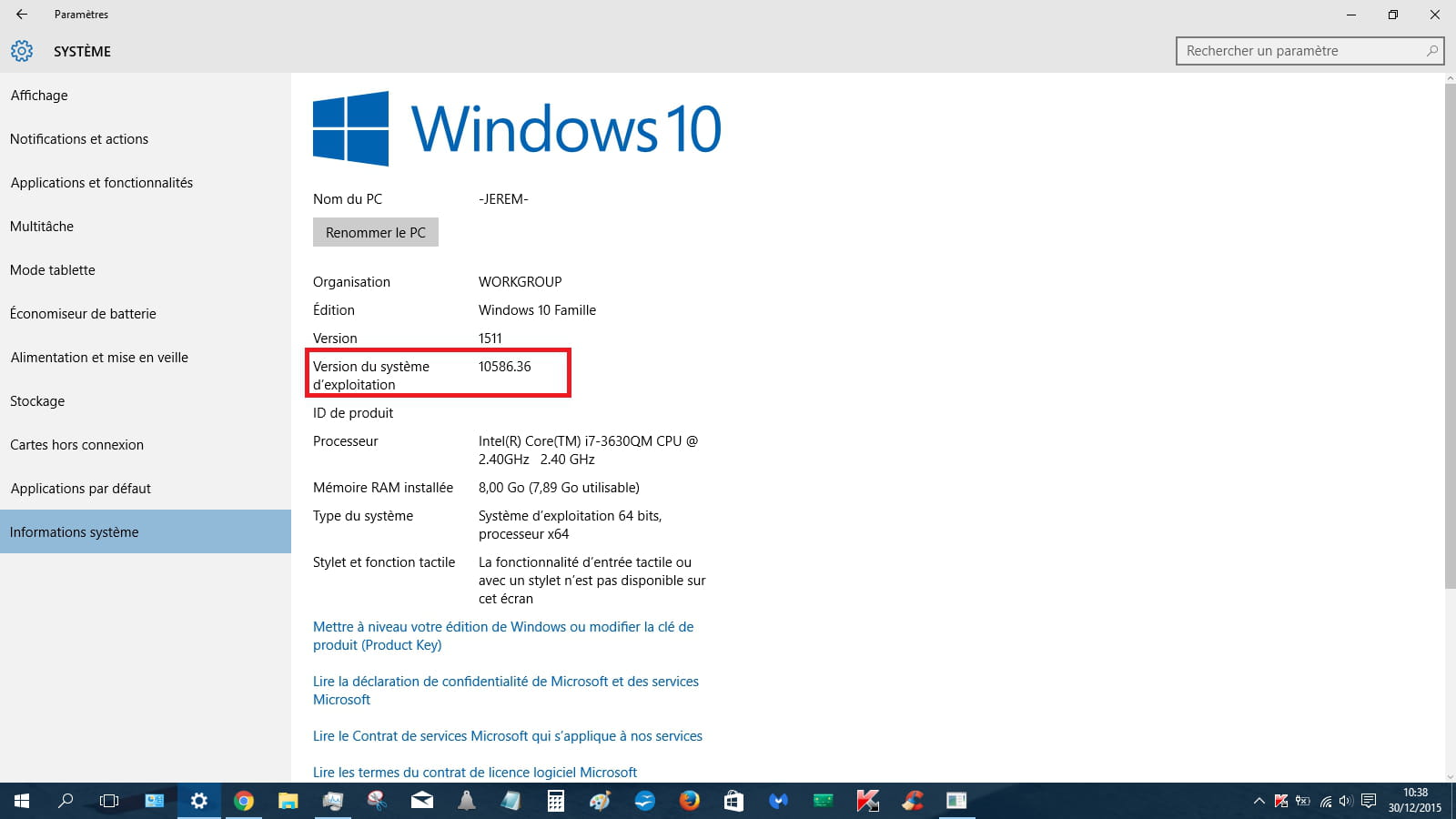The image size is (1456, 819).
Task: Open Applications et fonctionnalités
Action: (x=146, y=182)
